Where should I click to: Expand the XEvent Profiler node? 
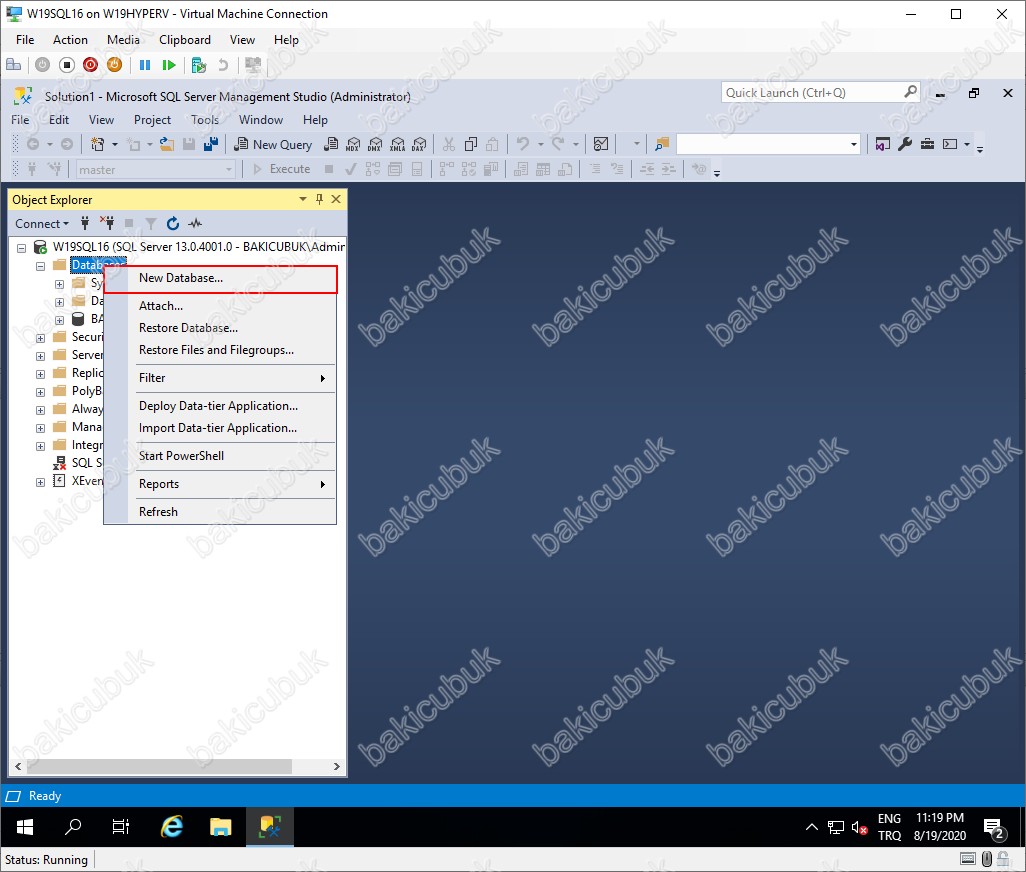[41, 482]
